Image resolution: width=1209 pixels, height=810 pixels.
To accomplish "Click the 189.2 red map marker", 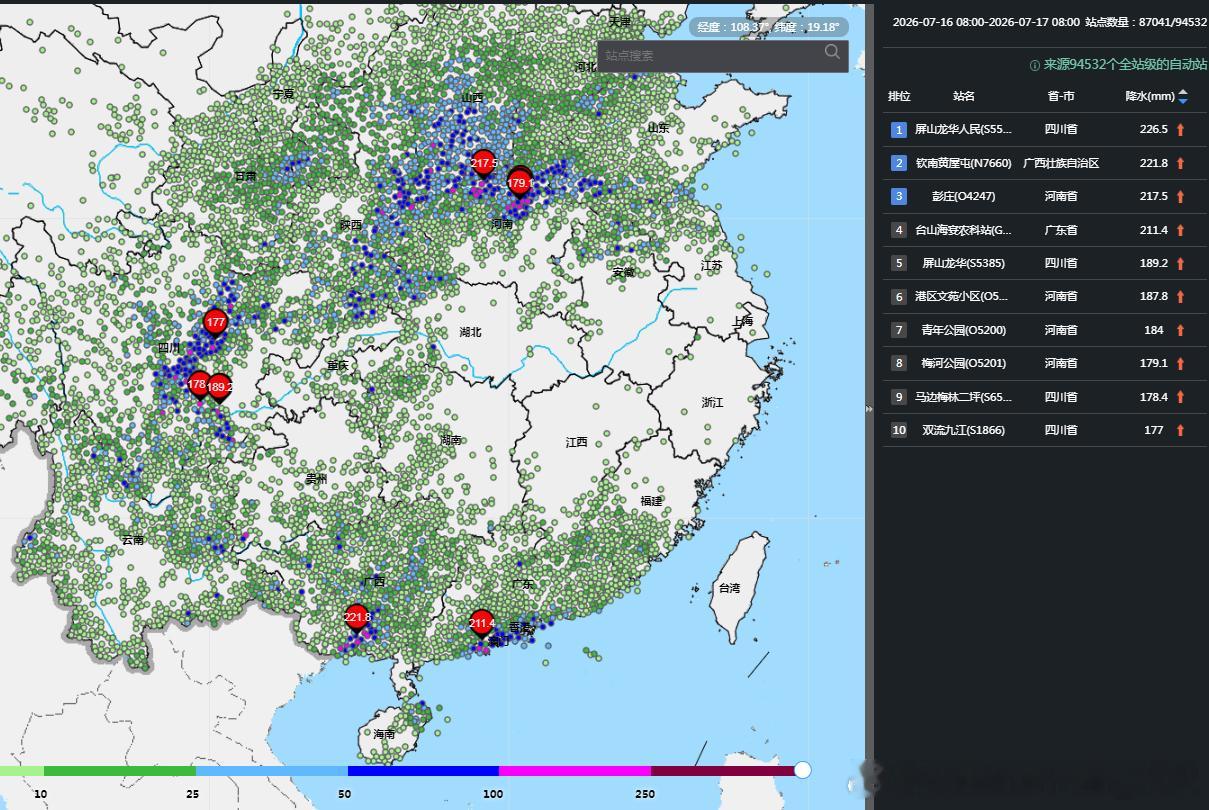I will pyautogui.click(x=220, y=388).
